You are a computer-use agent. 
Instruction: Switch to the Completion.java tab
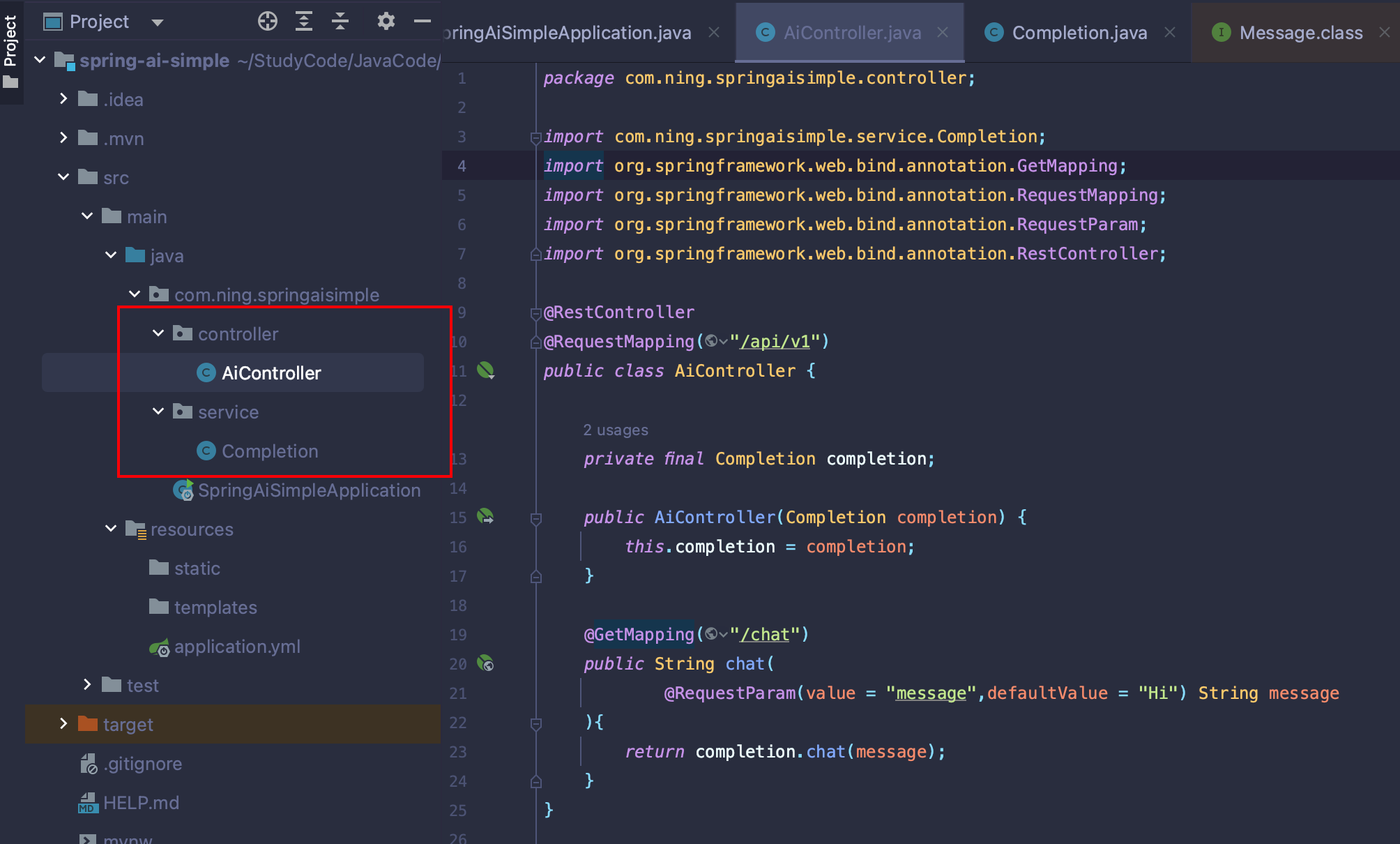click(x=1079, y=33)
